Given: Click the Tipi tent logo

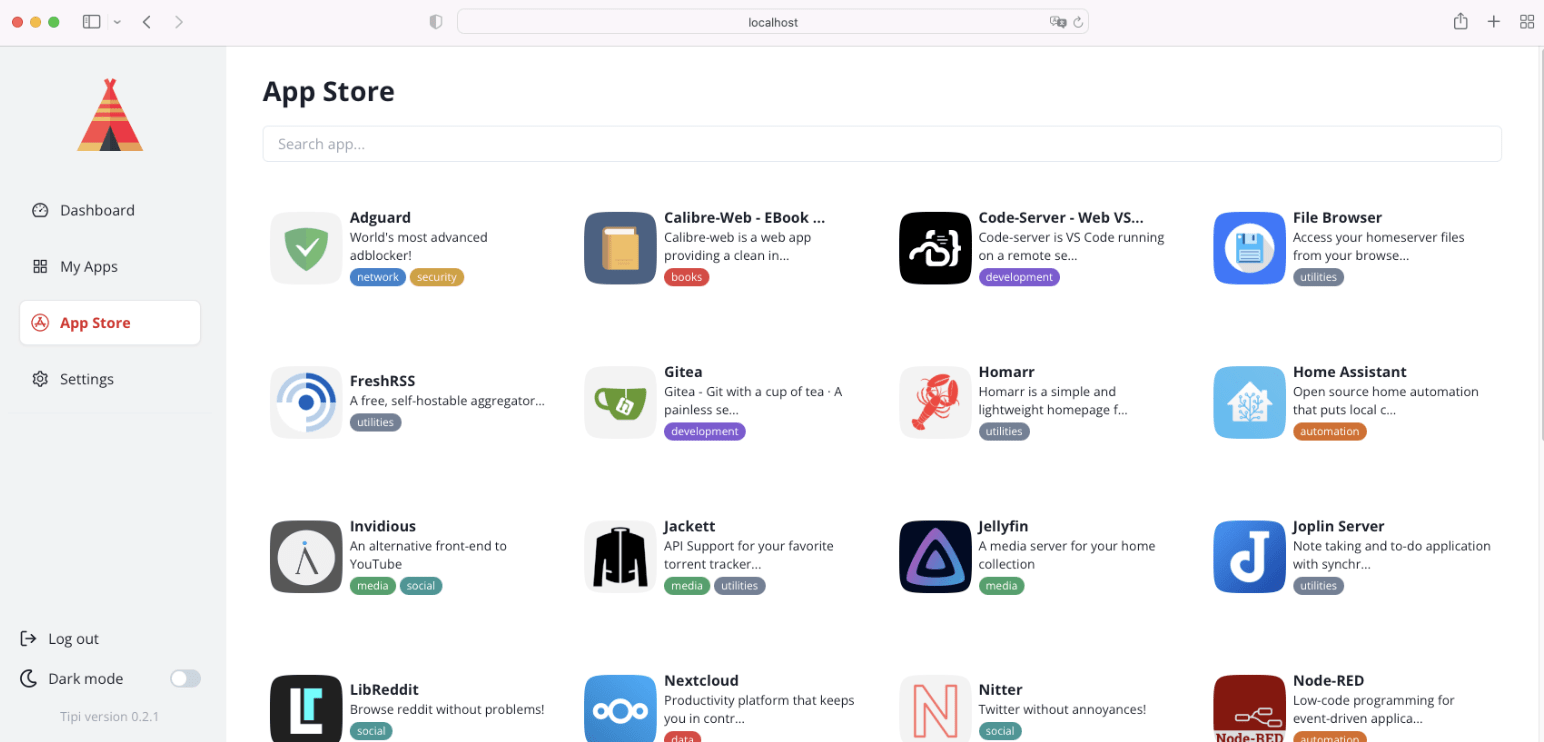Looking at the screenshot, I should click(110, 115).
